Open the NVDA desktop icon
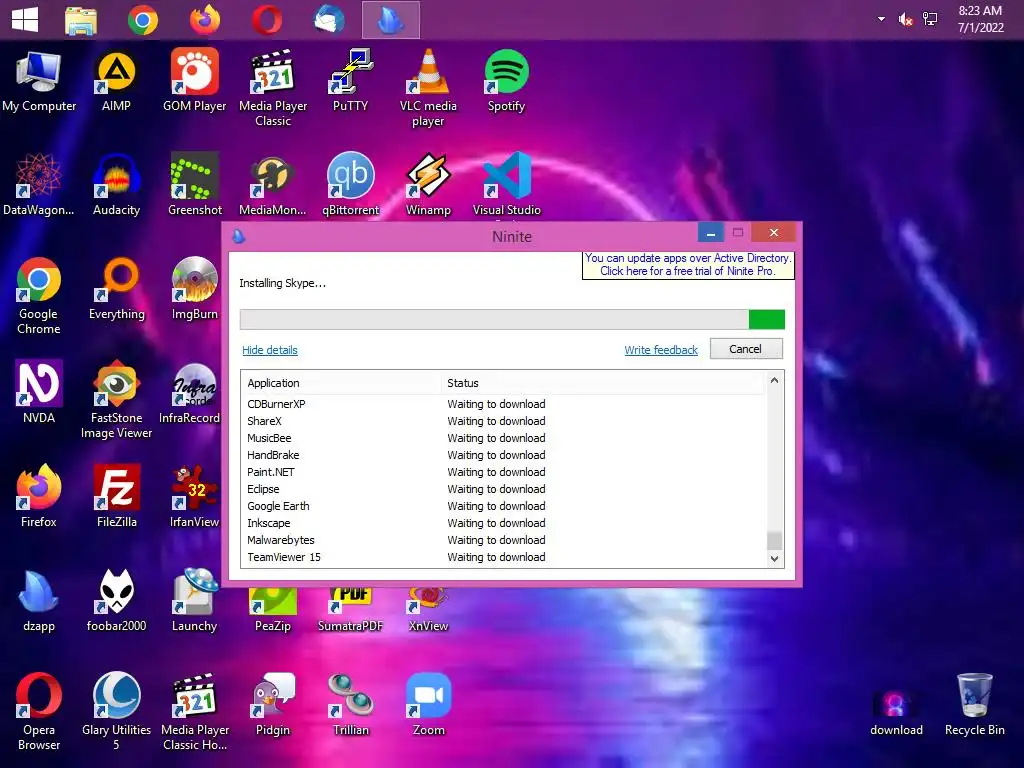The width and height of the screenshot is (1024, 768). 39,392
